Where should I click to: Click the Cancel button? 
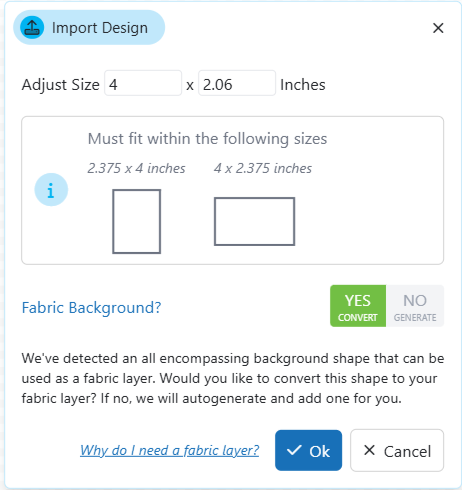[397, 450]
